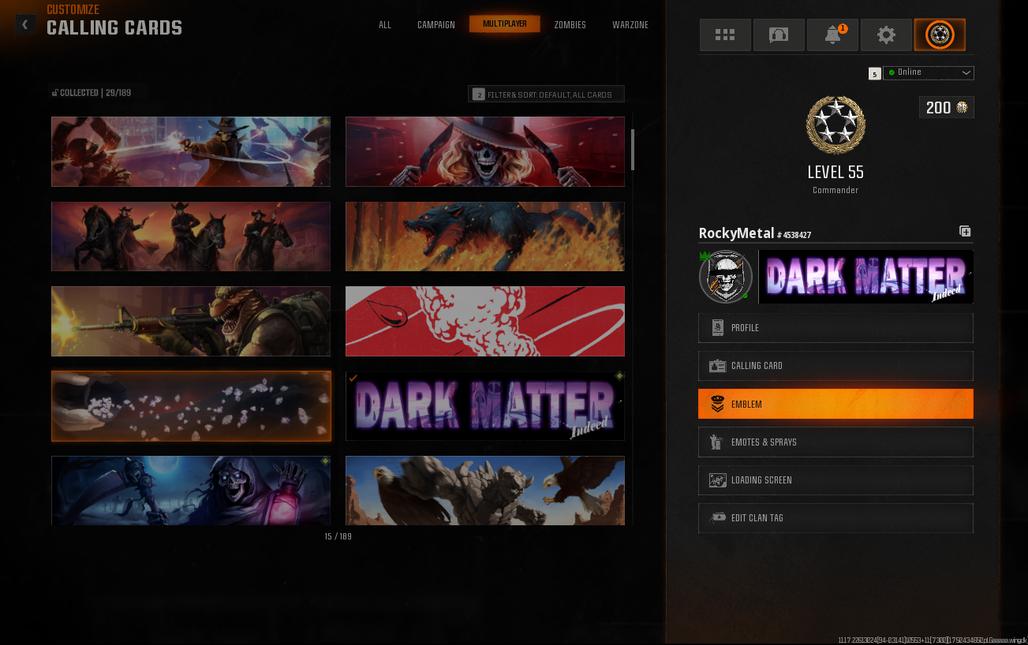
Task: Switch to the Warzone tab
Action: pyautogui.click(x=630, y=25)
